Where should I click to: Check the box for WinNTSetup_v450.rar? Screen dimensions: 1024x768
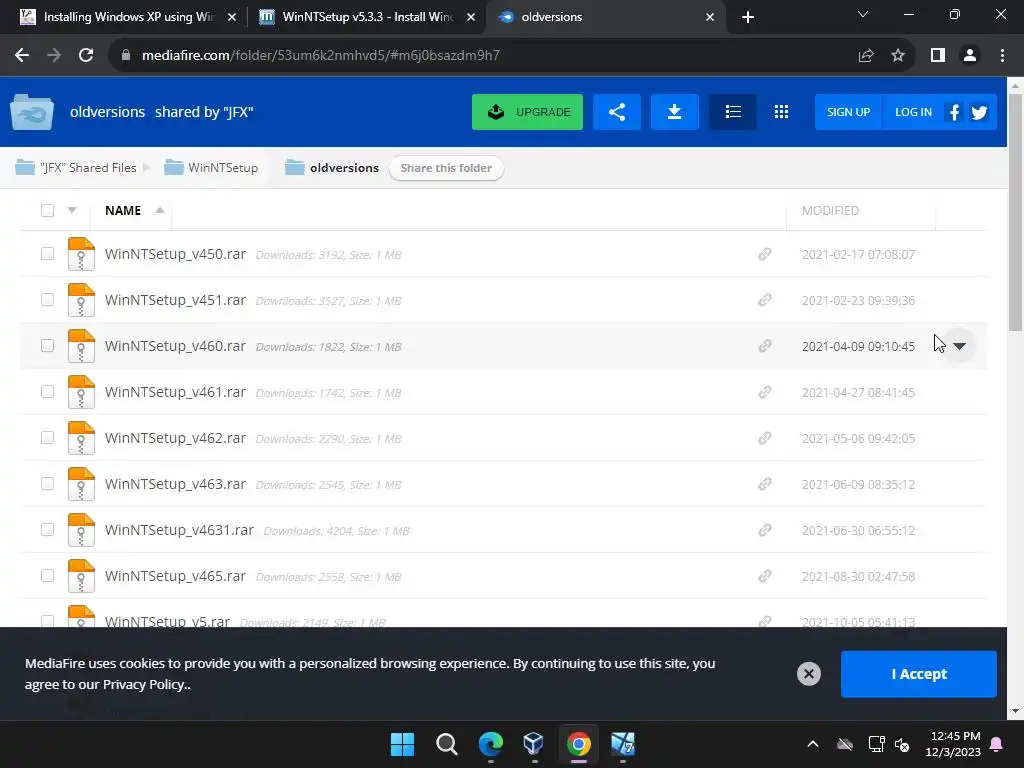(x=47, y=253)
